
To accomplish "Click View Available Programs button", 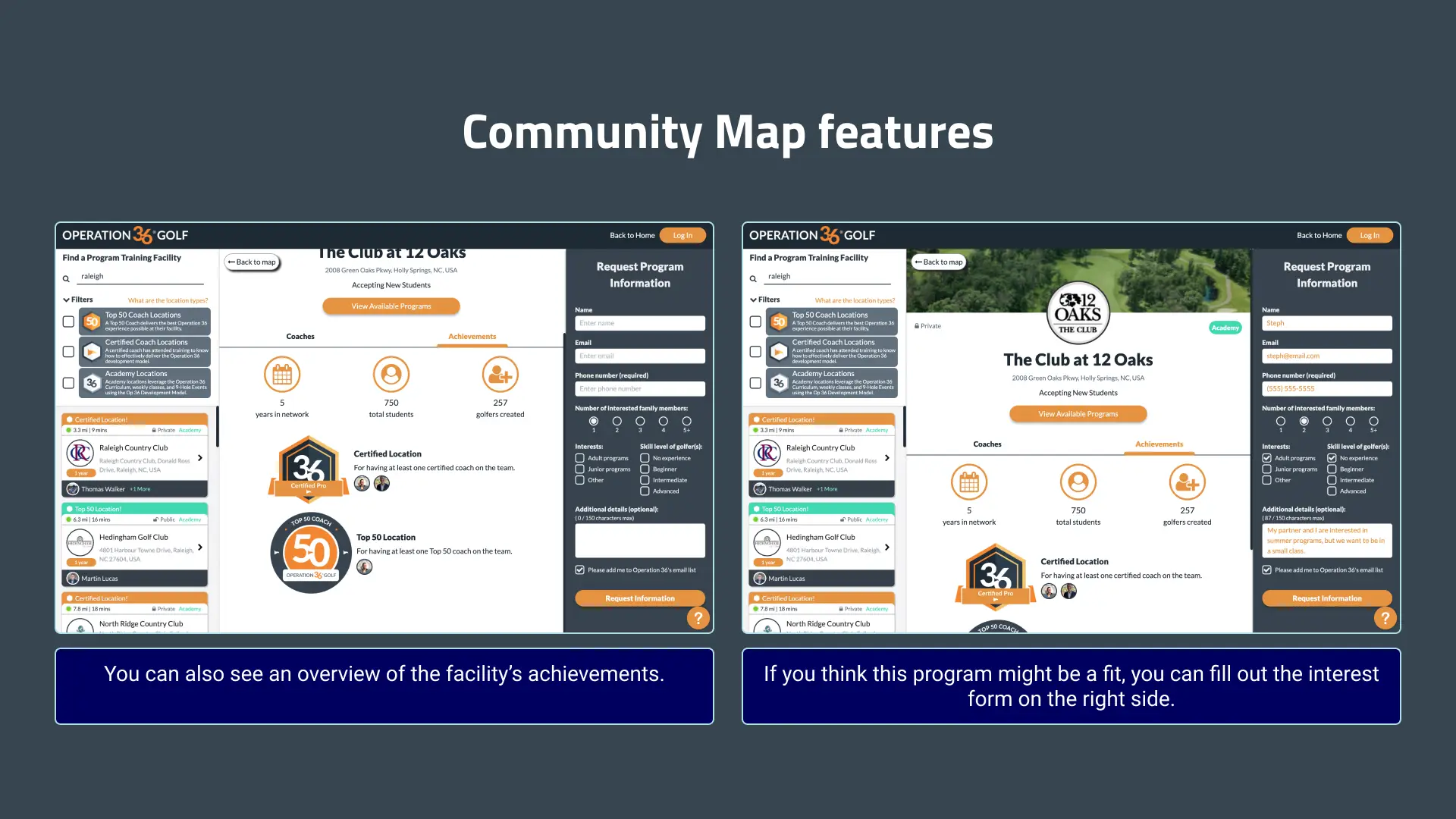I will [391, 306].
